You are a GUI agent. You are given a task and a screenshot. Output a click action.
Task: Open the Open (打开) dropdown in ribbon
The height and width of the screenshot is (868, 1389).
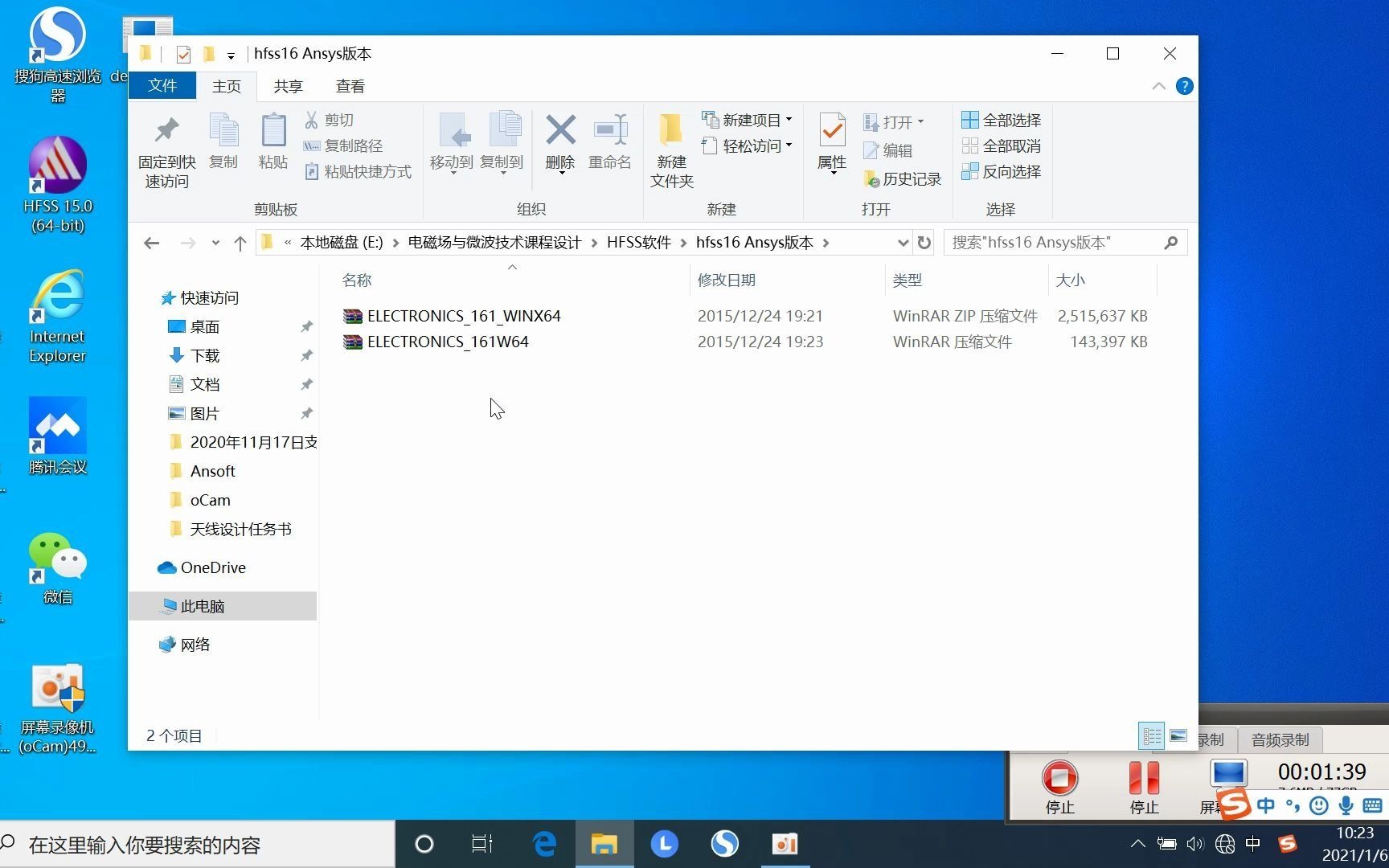(921, 122)
